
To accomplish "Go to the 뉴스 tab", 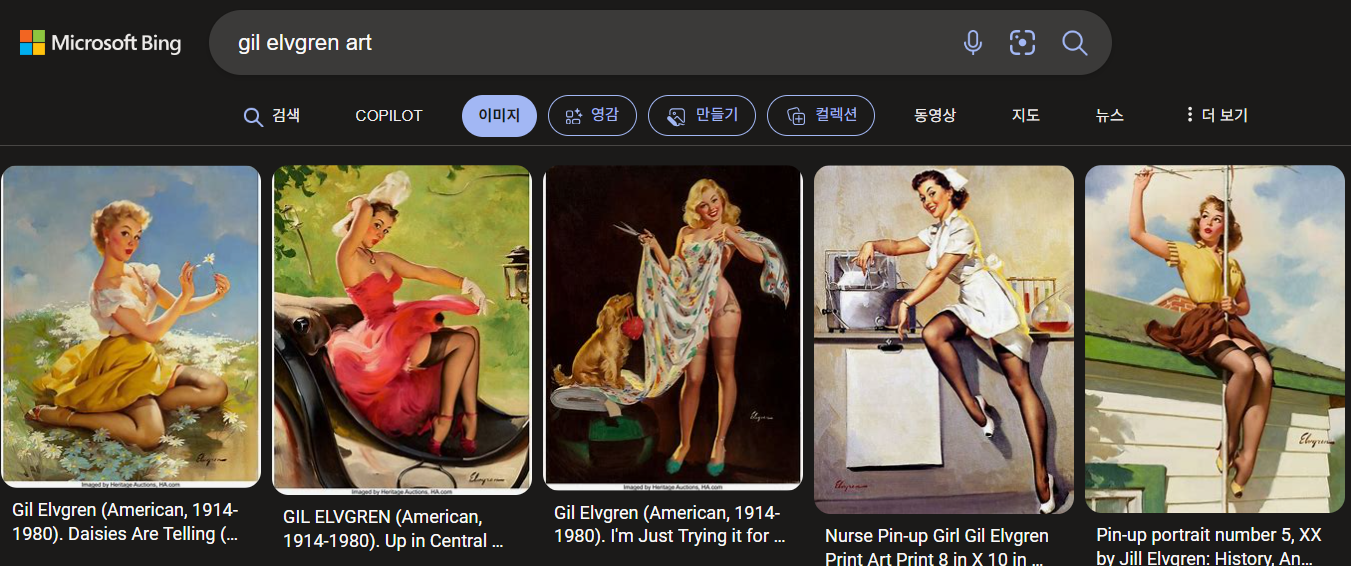I will click(x=1110, y=116).
